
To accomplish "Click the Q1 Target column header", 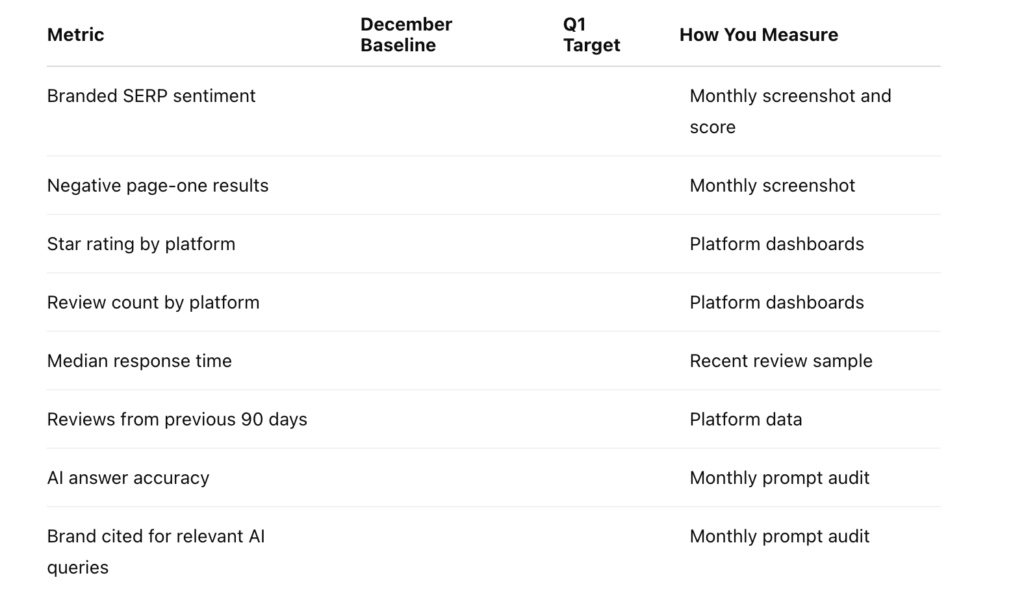I will pos(591,35).
